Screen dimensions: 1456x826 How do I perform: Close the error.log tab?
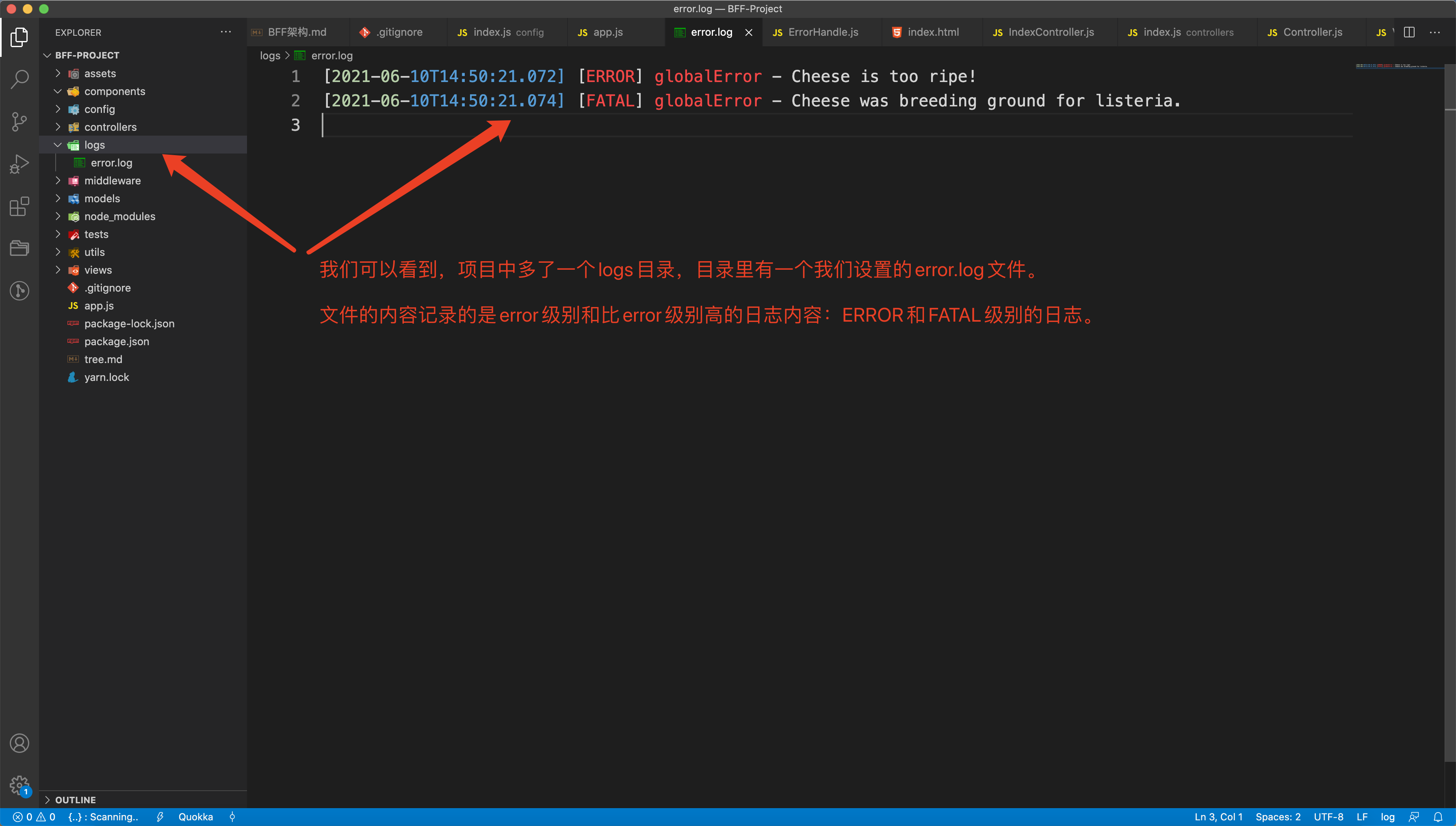point(749,32)
